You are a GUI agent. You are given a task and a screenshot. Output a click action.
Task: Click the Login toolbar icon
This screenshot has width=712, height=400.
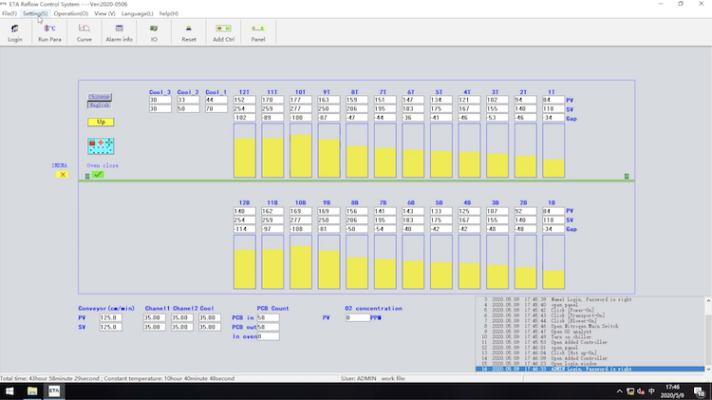pyautogui.click(x=15, y=32)
